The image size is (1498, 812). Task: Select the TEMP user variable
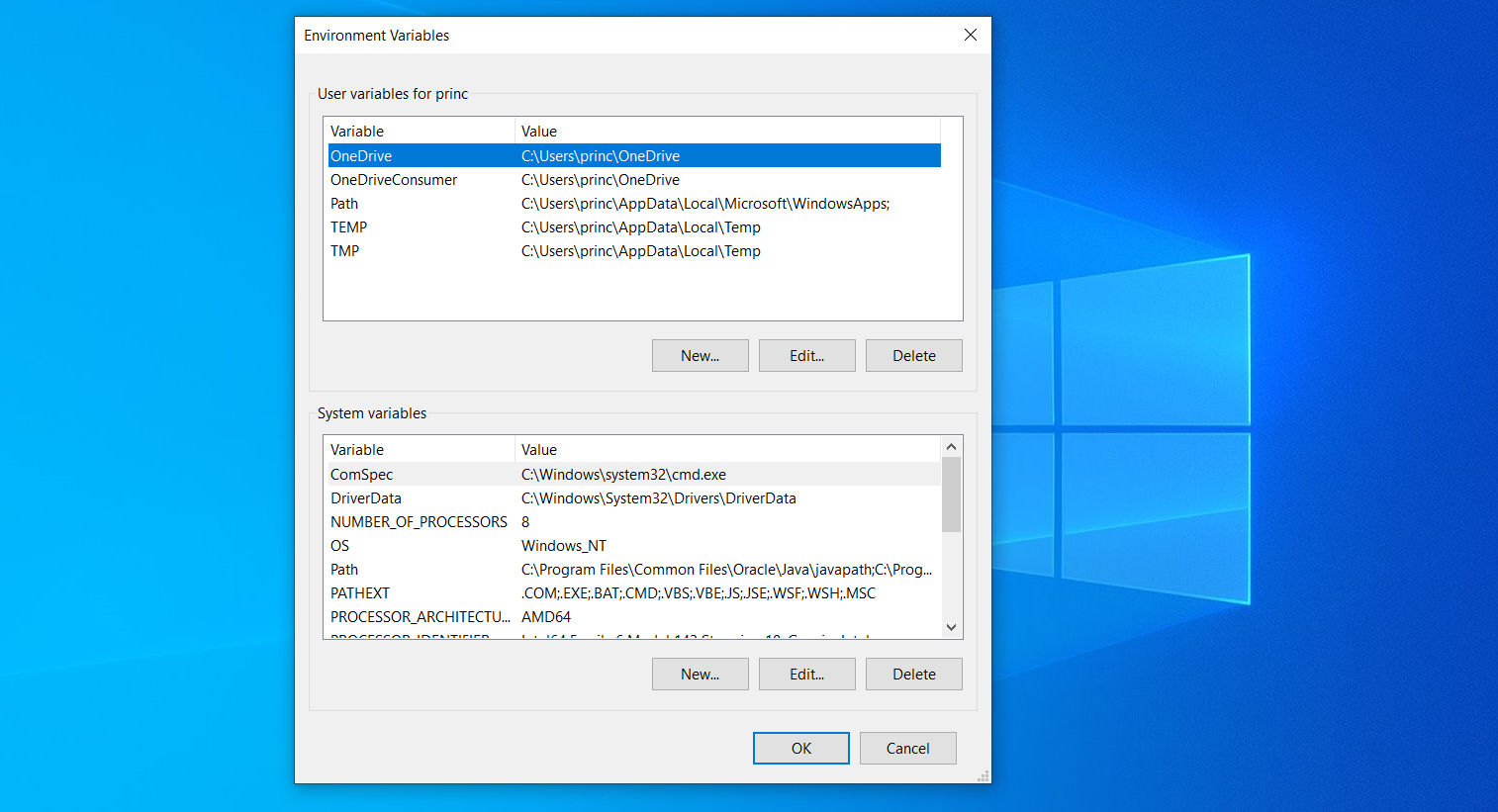tap(634, 227)
